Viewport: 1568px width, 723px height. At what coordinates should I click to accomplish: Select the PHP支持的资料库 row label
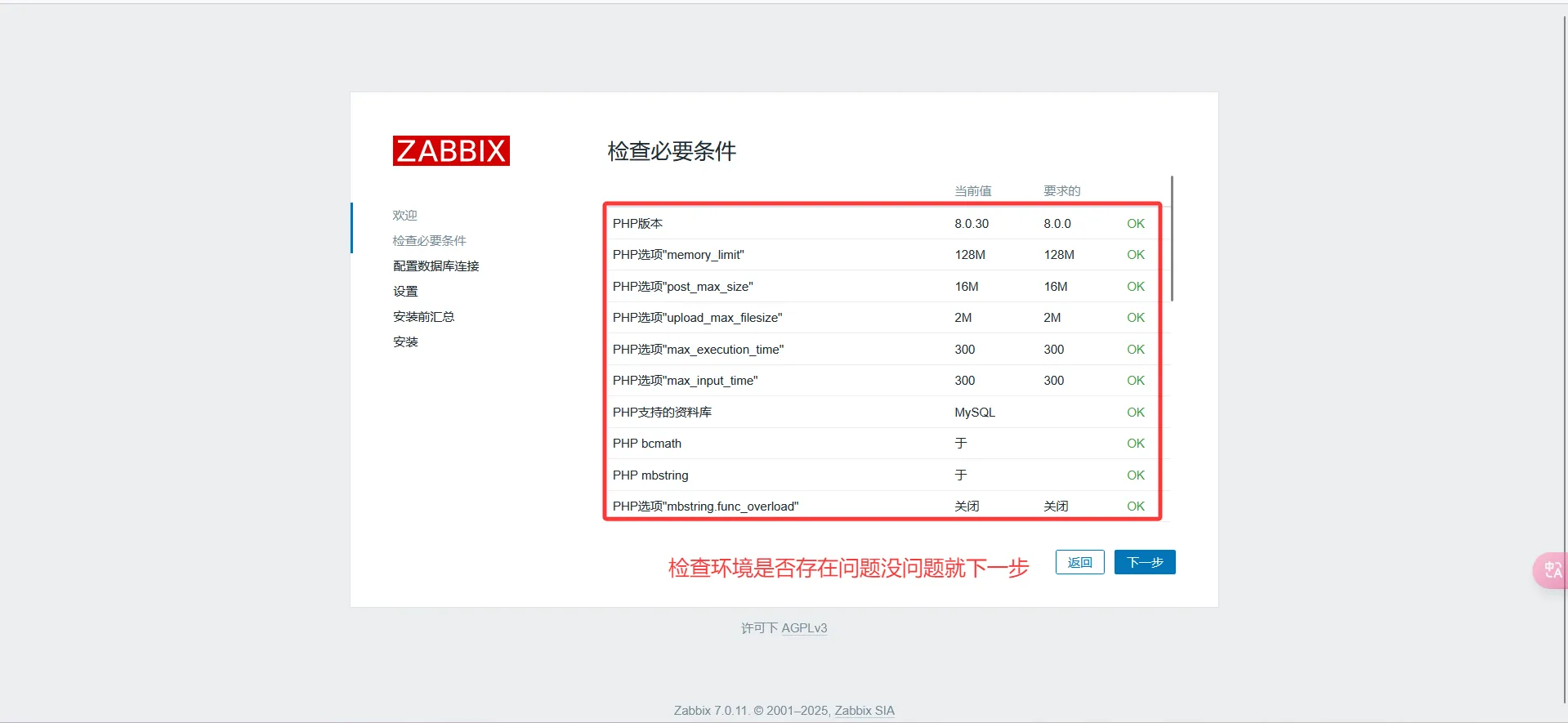(663, 413)
